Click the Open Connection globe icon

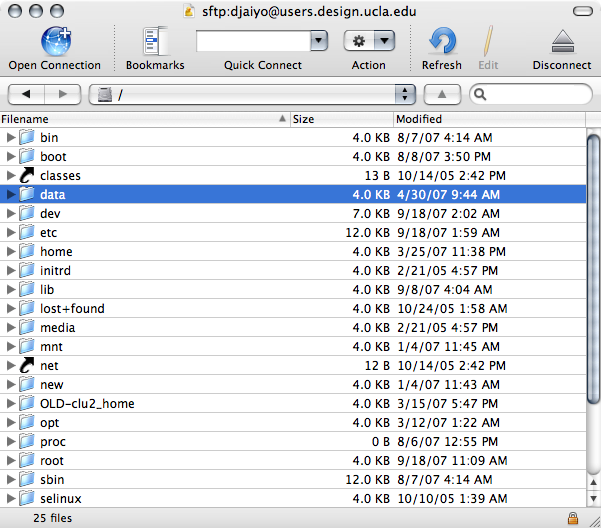[54, 41]
